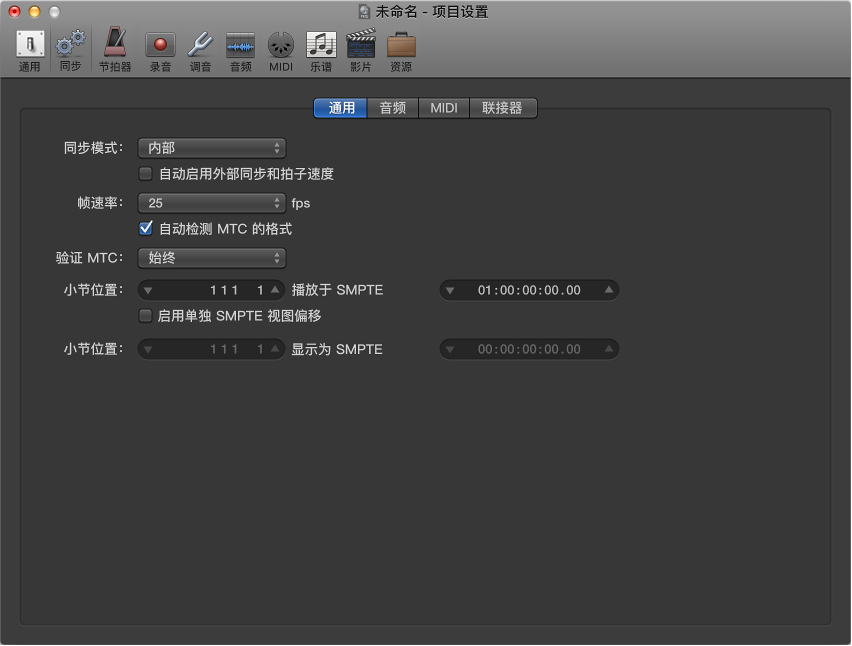Click the 验证 MTC label
This screenshot has width=852, height=646.
coord(90,258)
